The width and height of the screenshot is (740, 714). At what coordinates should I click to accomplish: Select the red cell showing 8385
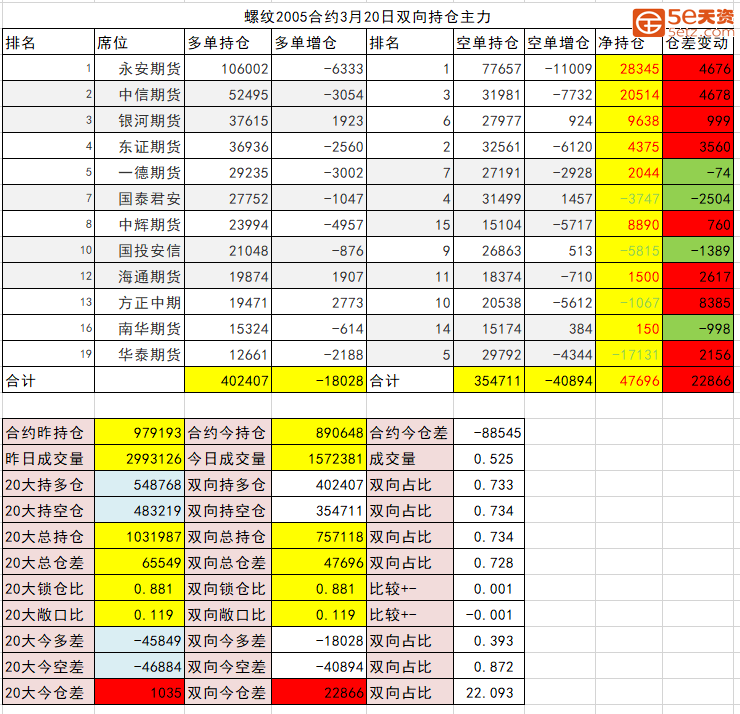[x=698, y=303]
